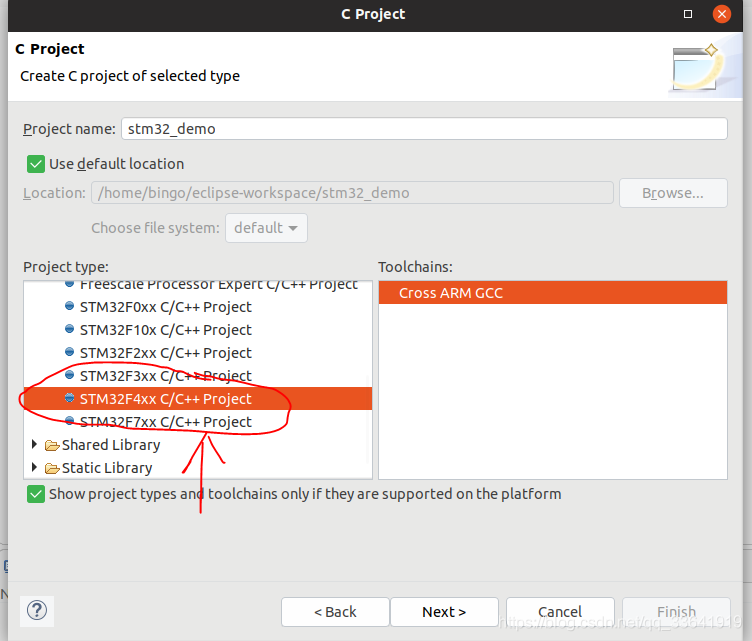Click the Static Library folder icon
The height and width of the screenshot is (641, 752).
click(x=52, y=468)
